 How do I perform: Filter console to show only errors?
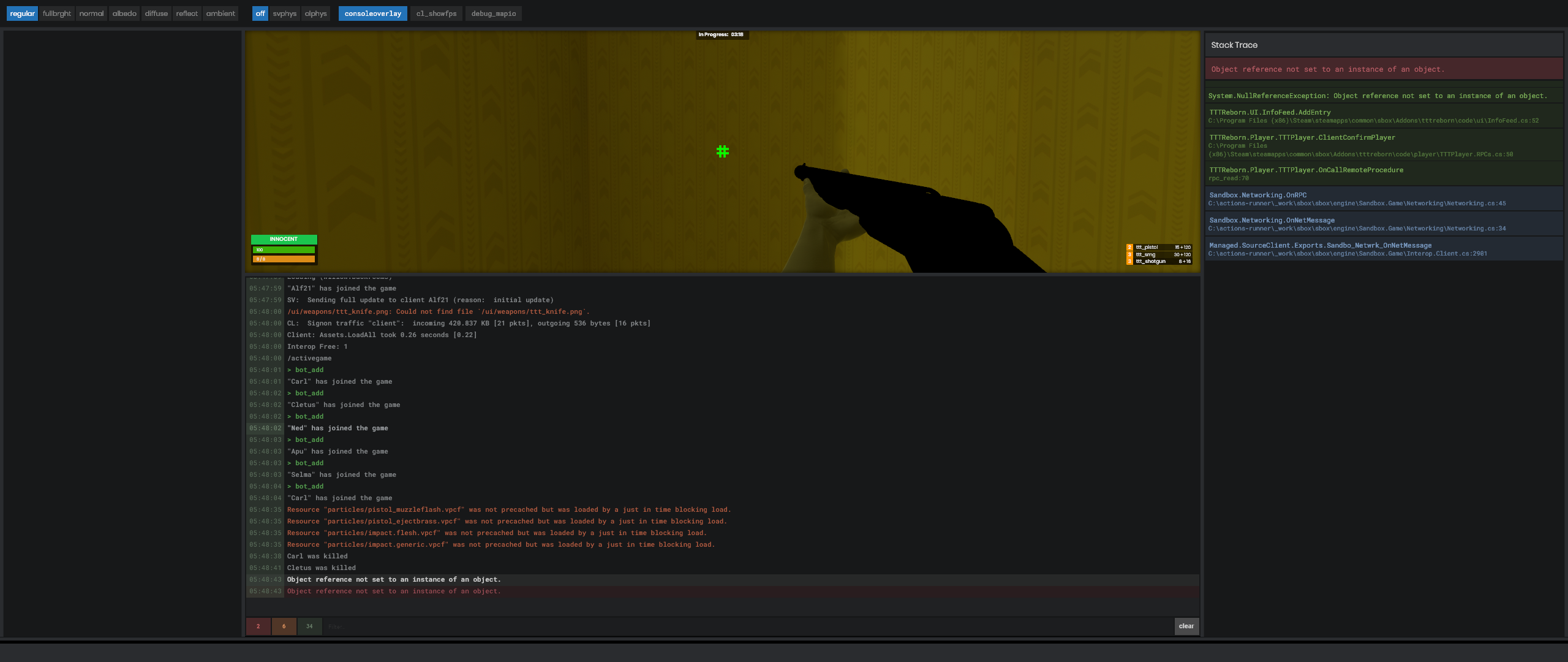point(258,626)
